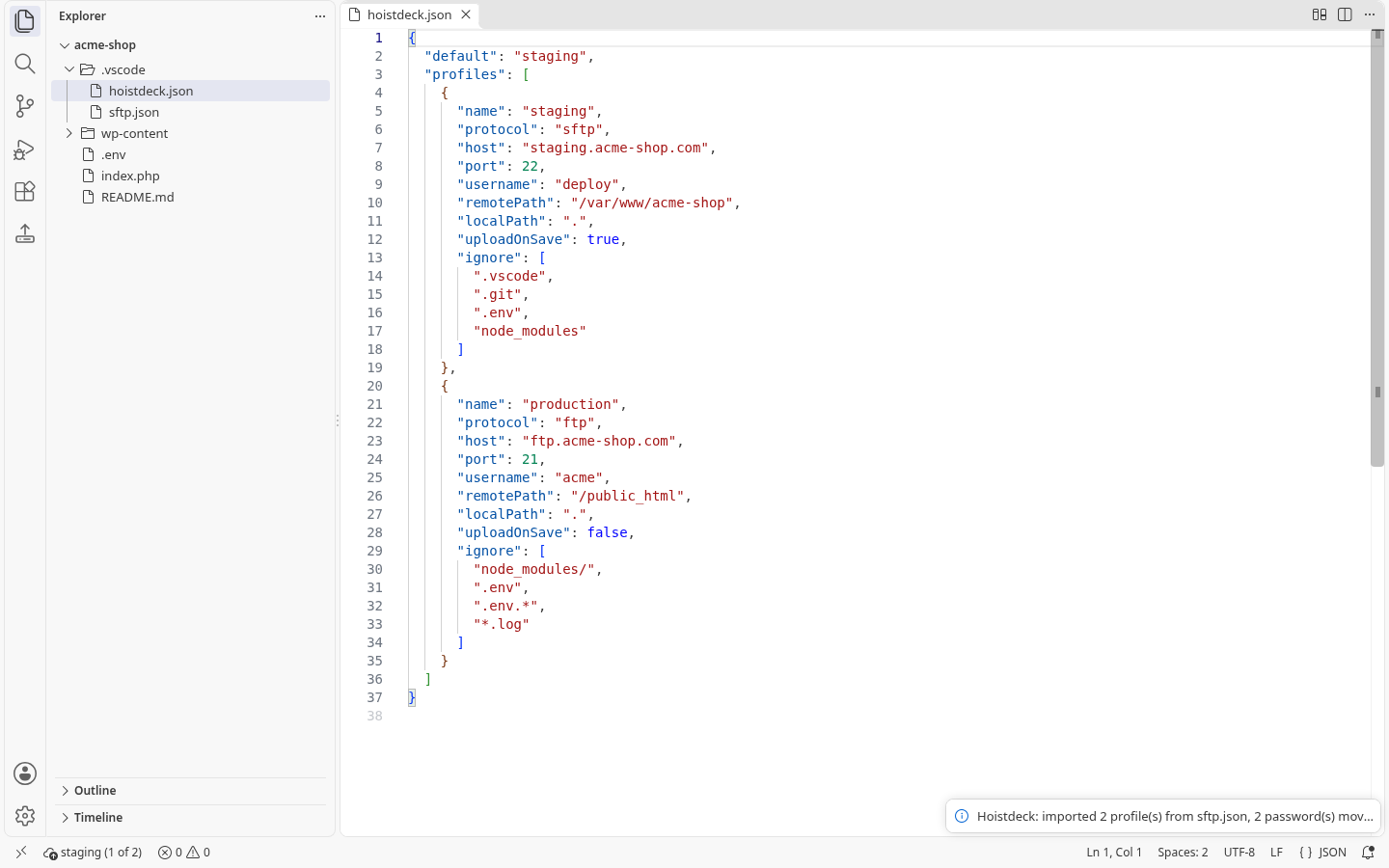Expand the Outline section
Viewport: 1389px width, 868px height.
tap(191, 791)
